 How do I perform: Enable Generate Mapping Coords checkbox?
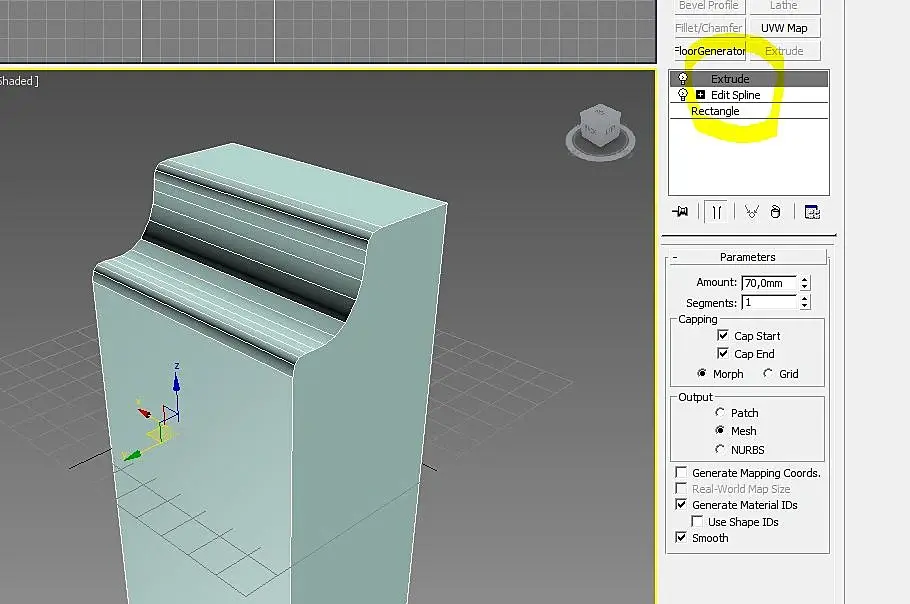click(x=681, y=473)
